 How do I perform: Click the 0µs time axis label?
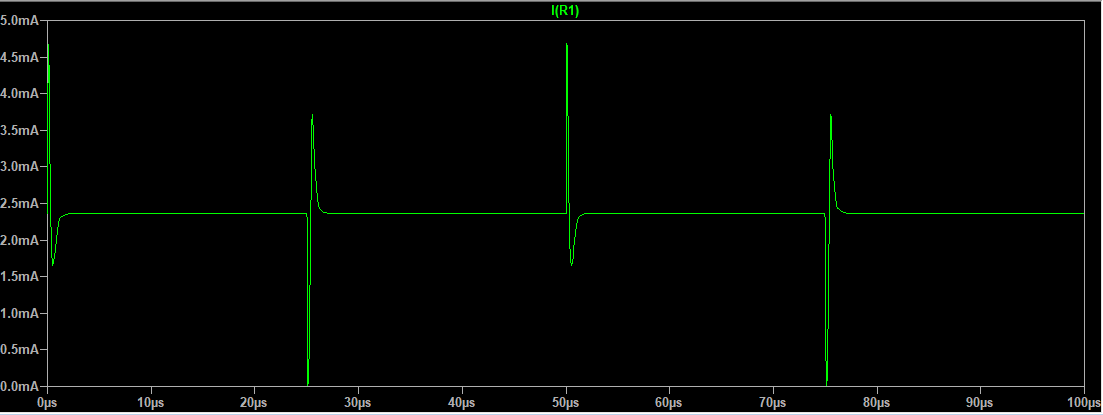pos(46,403)
